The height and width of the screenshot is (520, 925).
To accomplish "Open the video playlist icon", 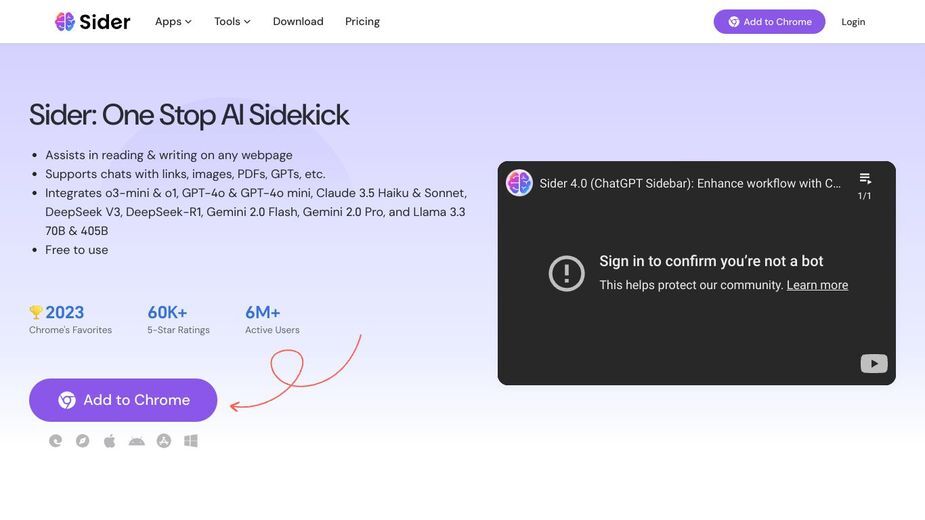I will (x=865, y=179).
